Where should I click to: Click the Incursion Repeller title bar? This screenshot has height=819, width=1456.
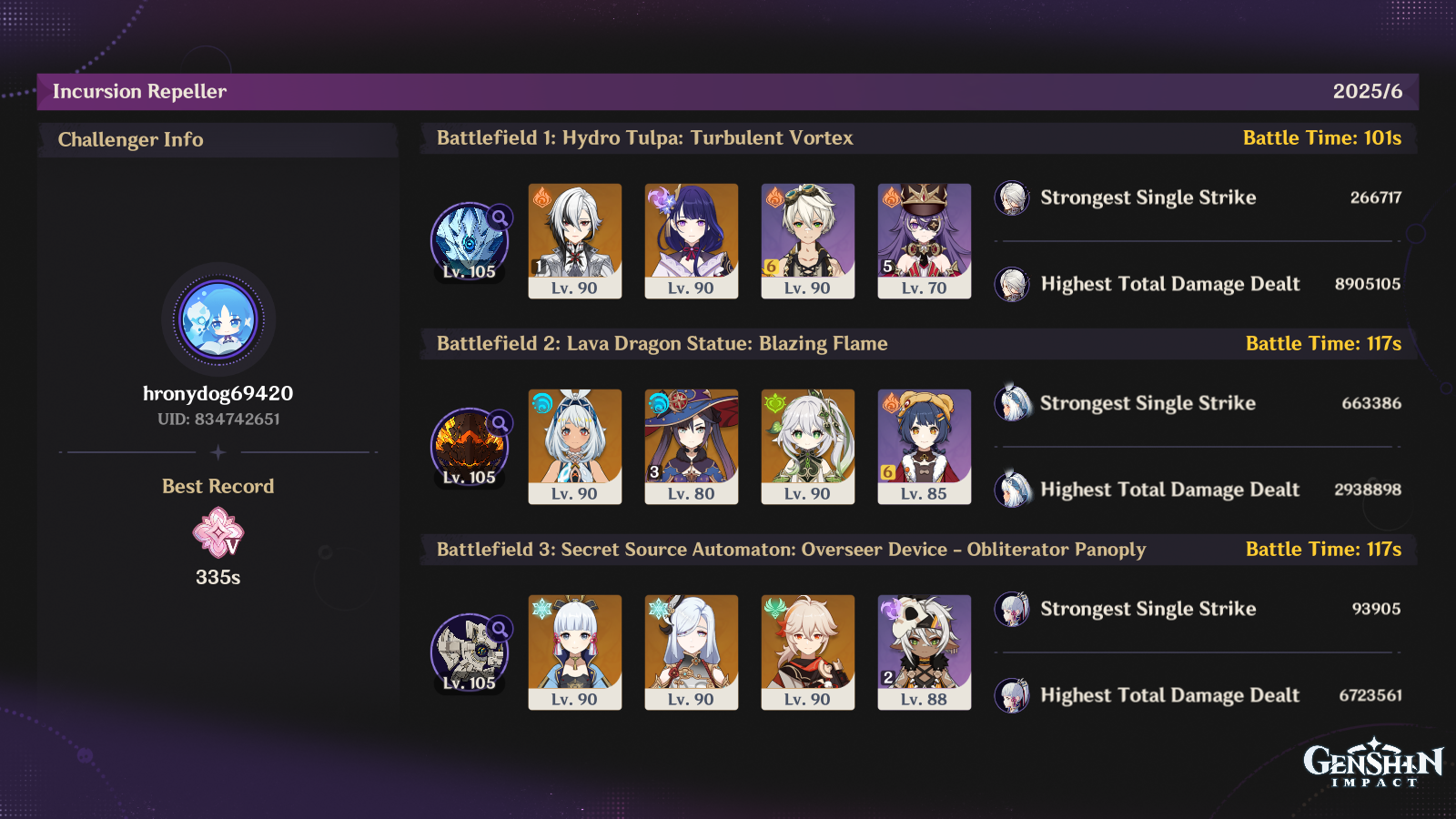[728, 92]
